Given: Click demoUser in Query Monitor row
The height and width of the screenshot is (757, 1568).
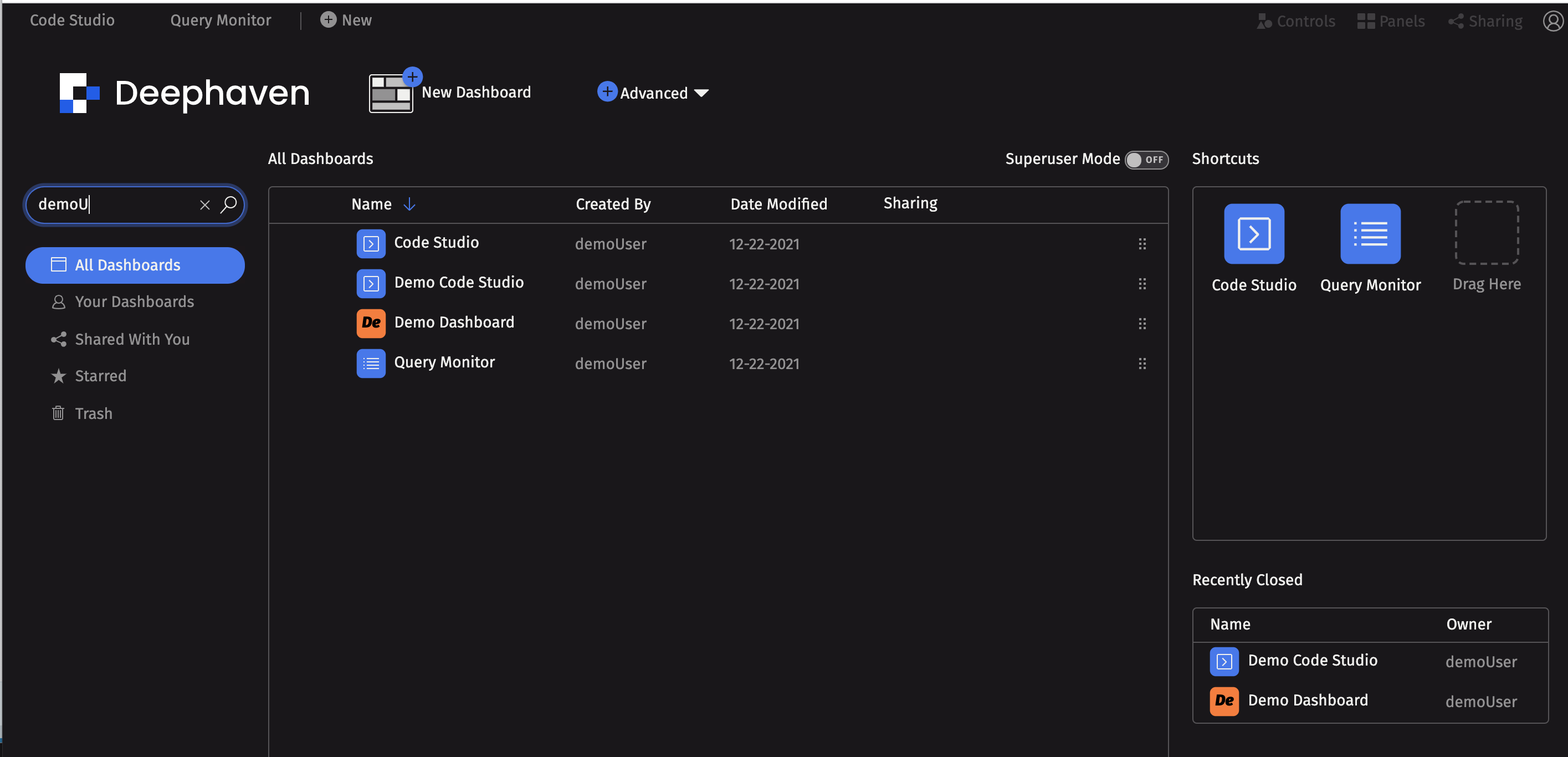Looking at the screenshot, I should pos(611,364).
